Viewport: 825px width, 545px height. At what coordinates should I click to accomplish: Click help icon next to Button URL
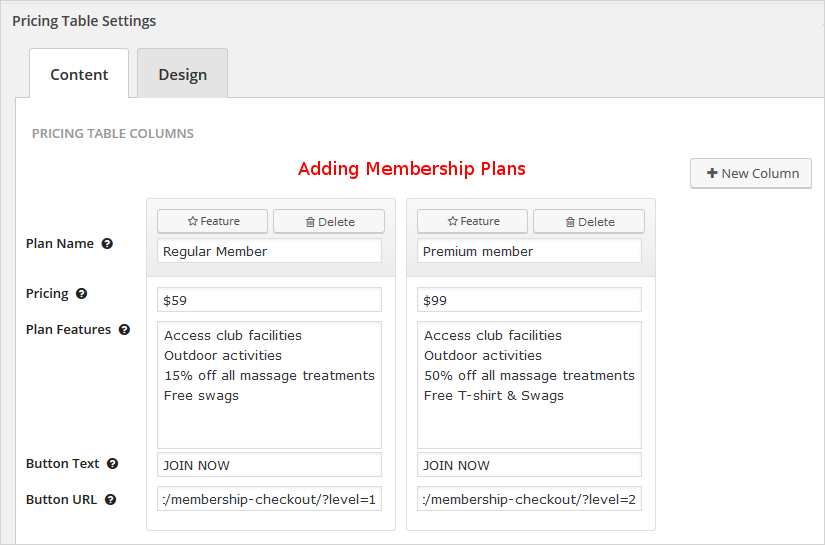click(110, 500)
